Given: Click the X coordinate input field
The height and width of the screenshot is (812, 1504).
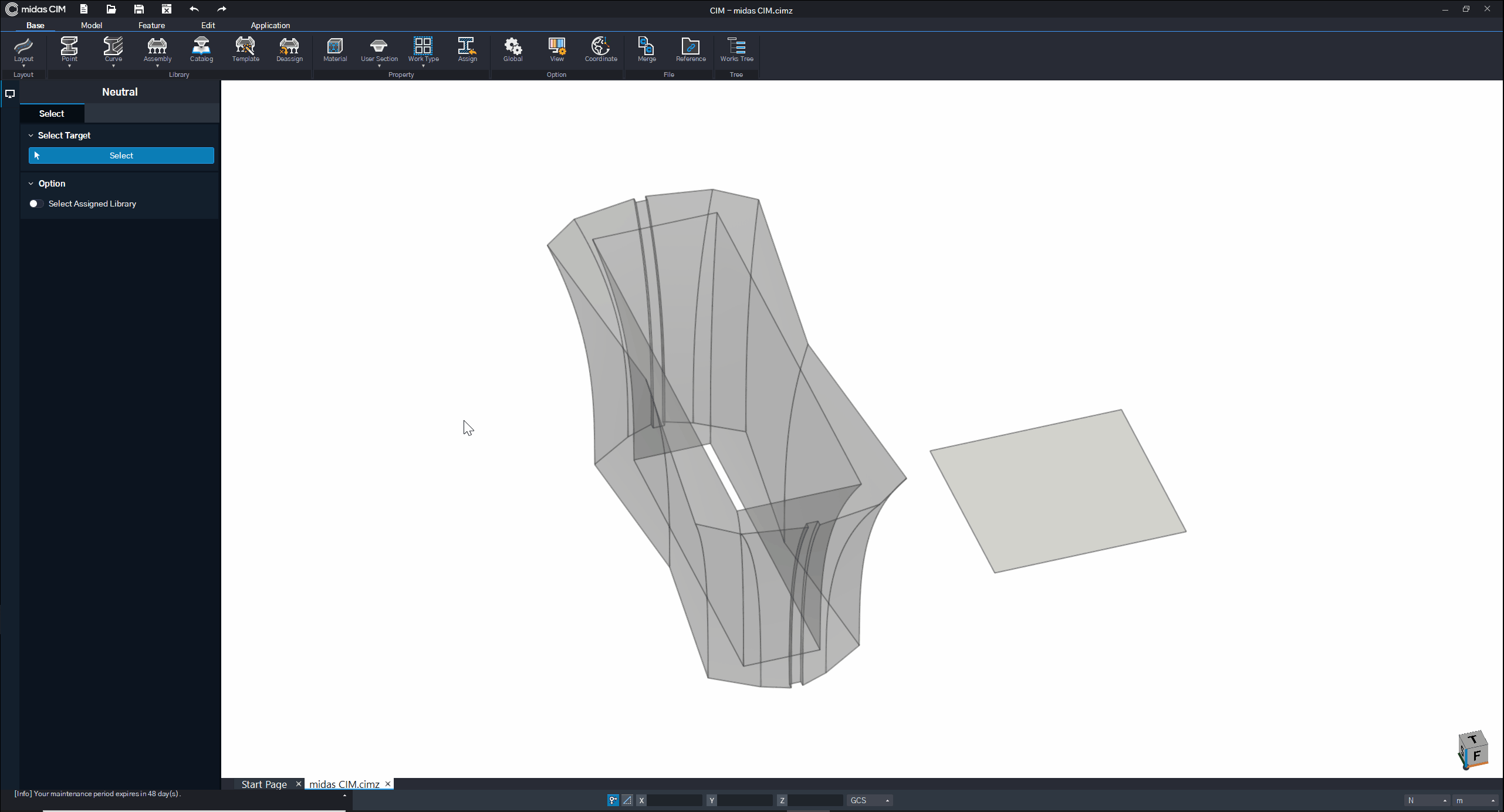Looking at the screenshot, I should pos(674,800).
